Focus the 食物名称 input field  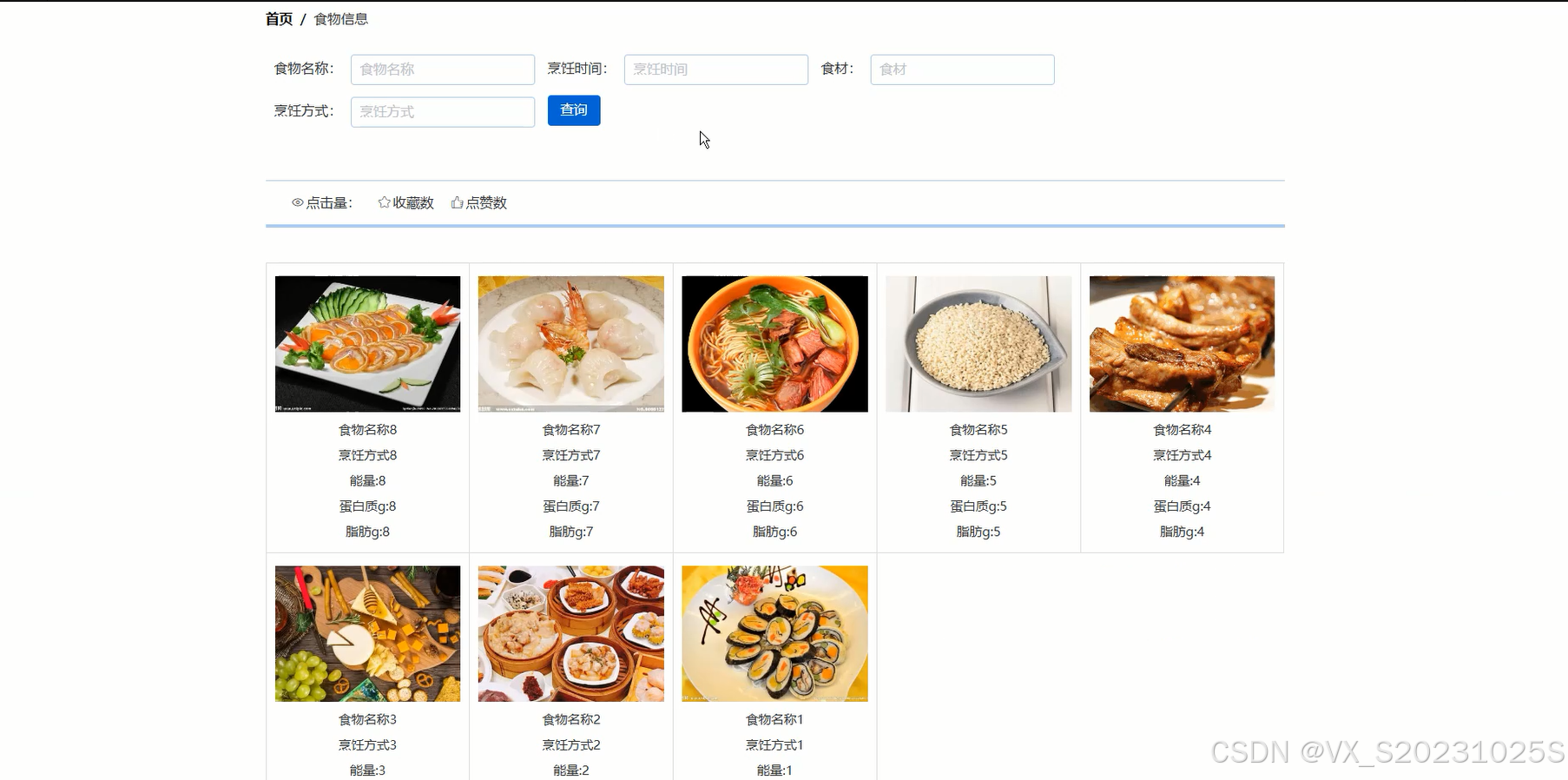click(x=443, y=69)
